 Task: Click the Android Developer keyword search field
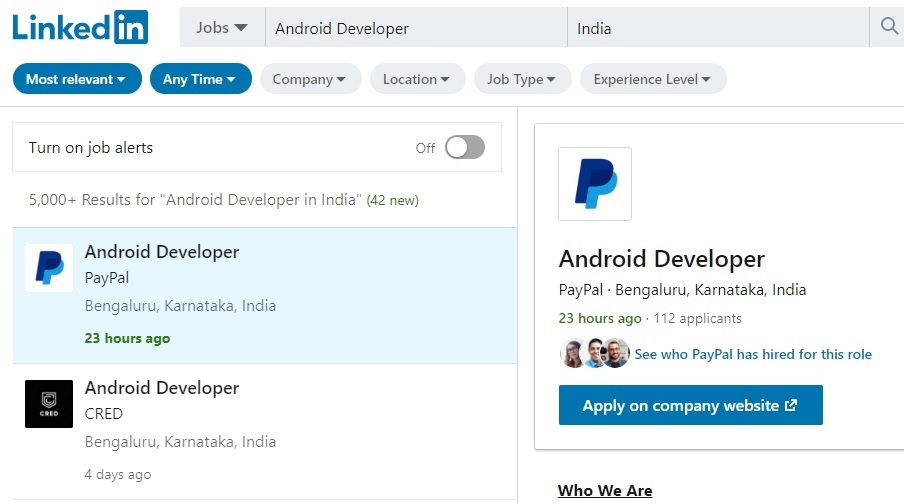pyautogui.click(x=415, y=28)
